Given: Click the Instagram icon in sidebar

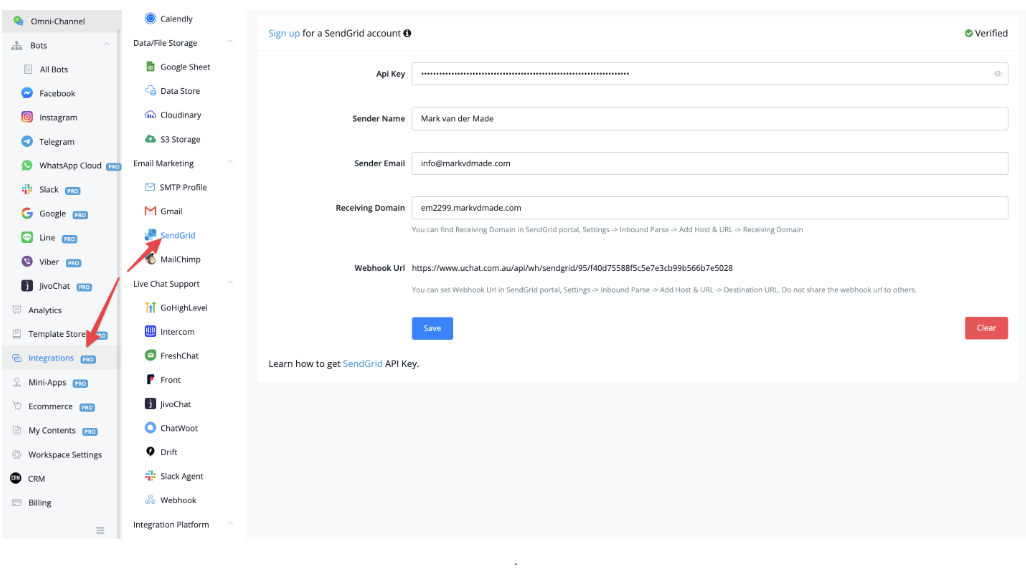Looking at the screenshot, I should 27,117.
